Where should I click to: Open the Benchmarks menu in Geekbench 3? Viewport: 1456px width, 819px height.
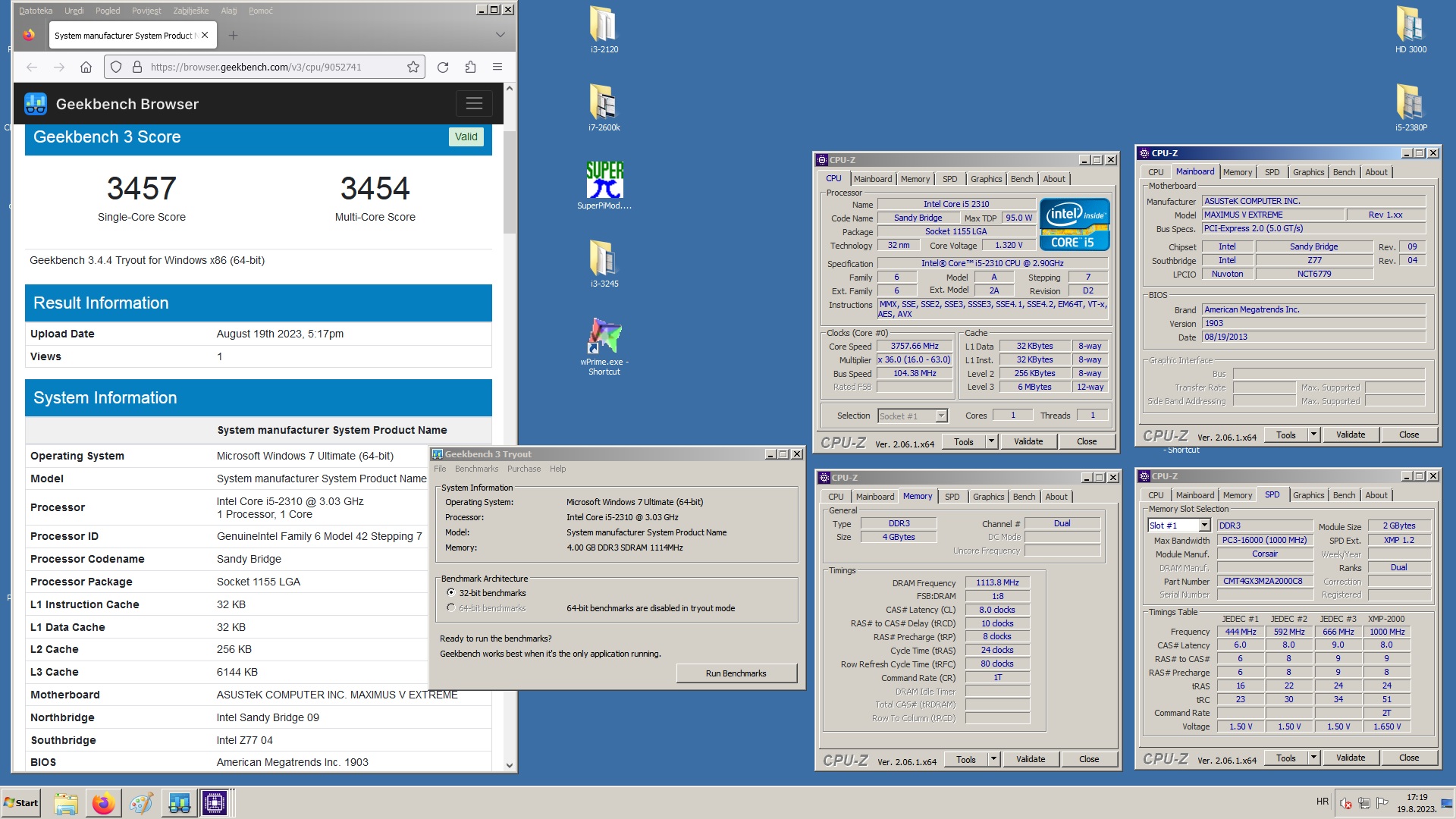477,469
